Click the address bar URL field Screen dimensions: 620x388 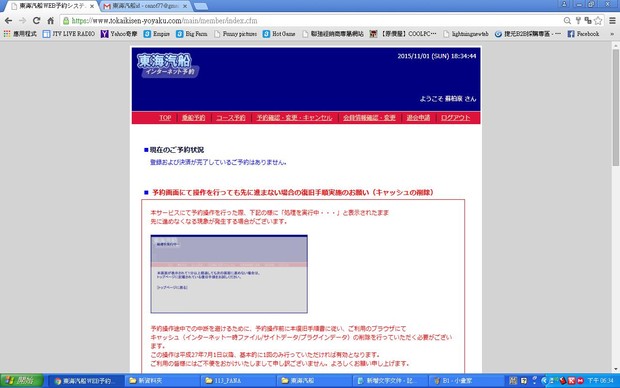[x=312, y=21]
